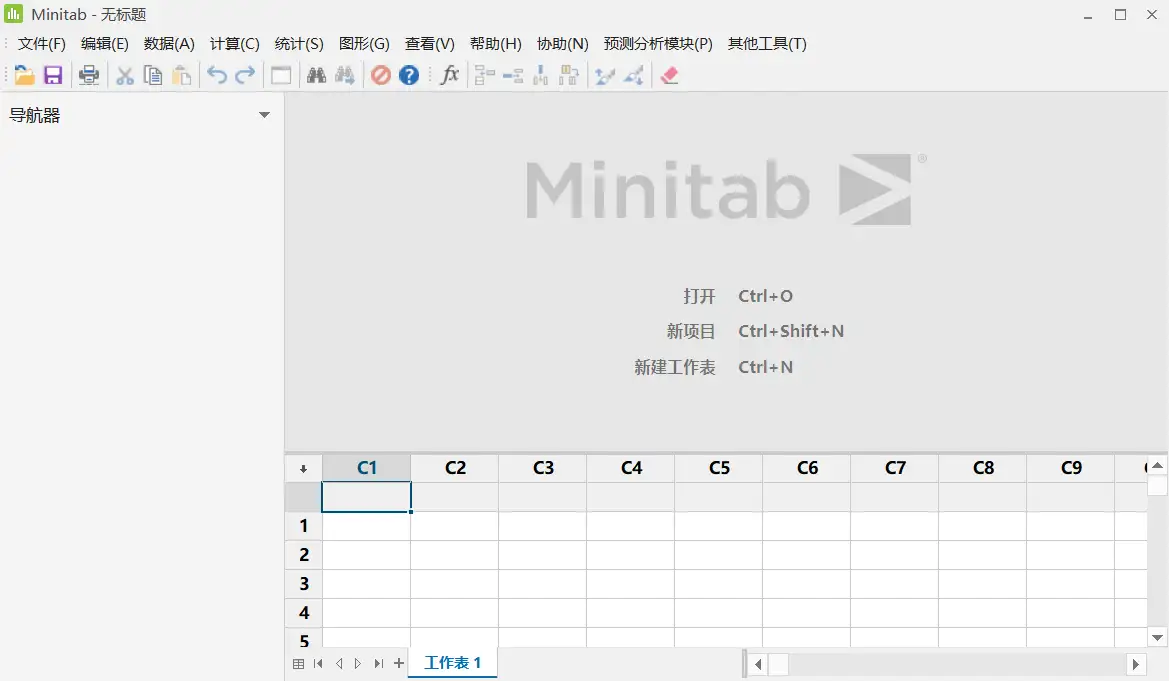Screen dimensions: 1169x681
Task: Select the C5 column header
Action: point(719,468)
